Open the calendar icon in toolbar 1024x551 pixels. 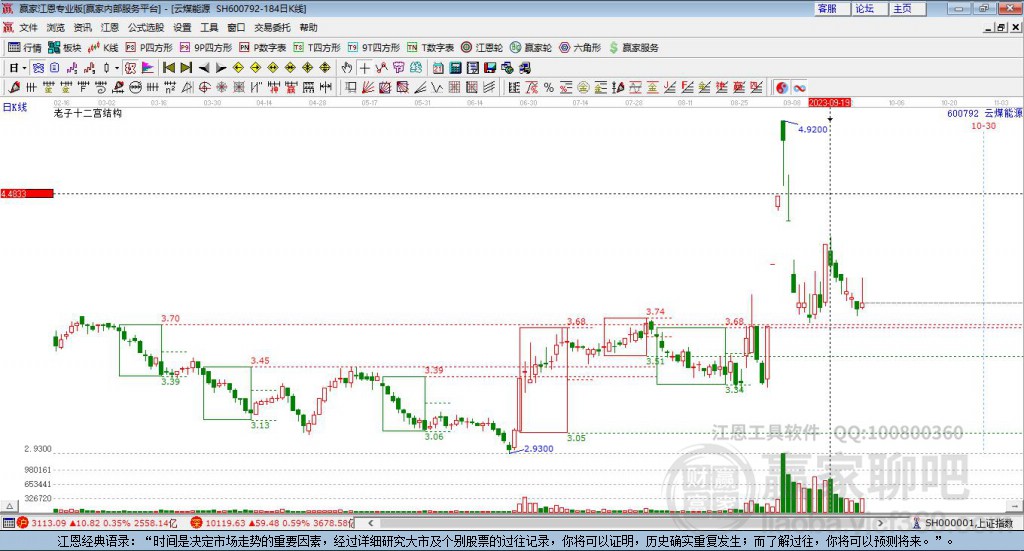(438, 68)
